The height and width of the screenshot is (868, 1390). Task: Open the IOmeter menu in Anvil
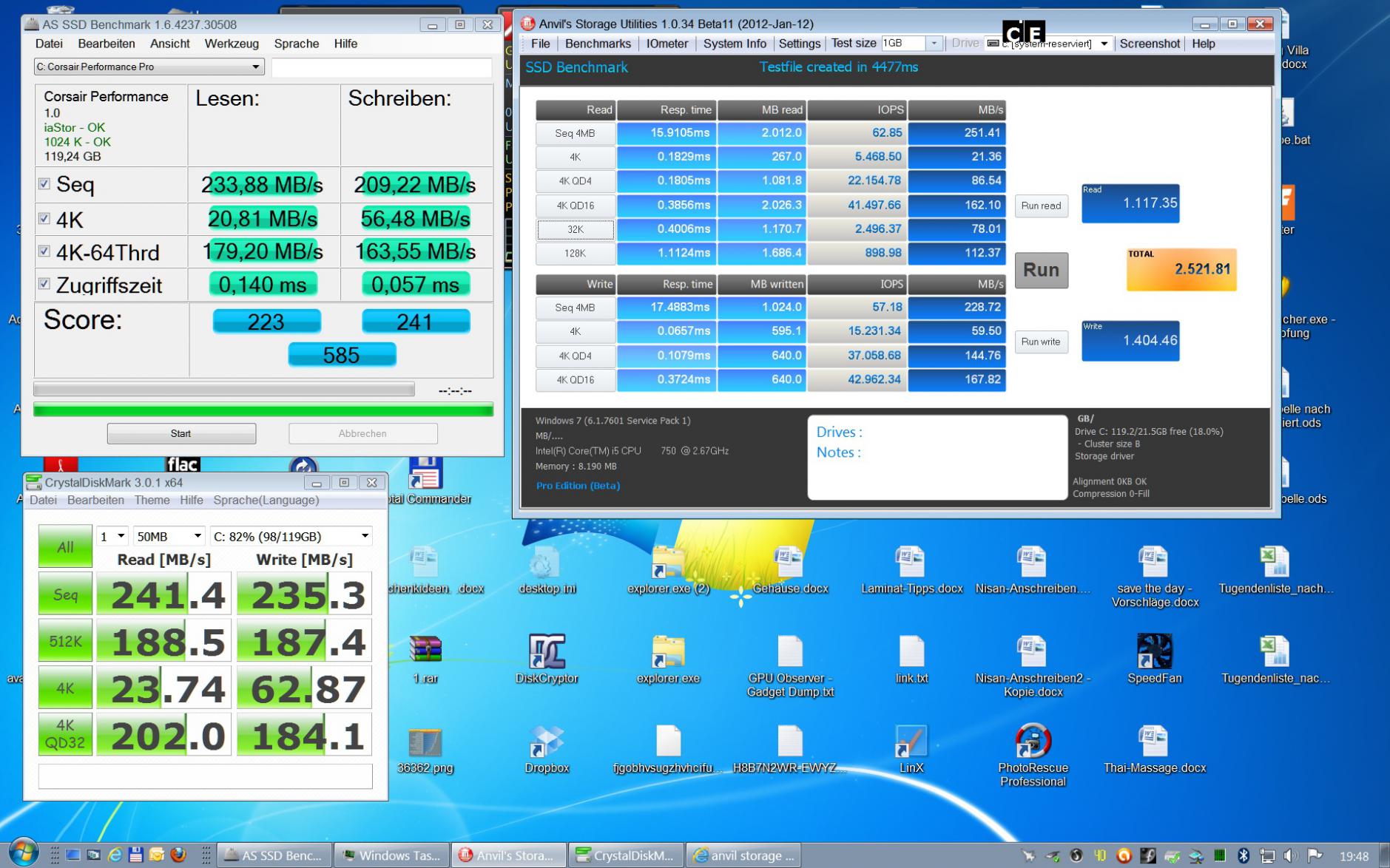tap(667, 44)
